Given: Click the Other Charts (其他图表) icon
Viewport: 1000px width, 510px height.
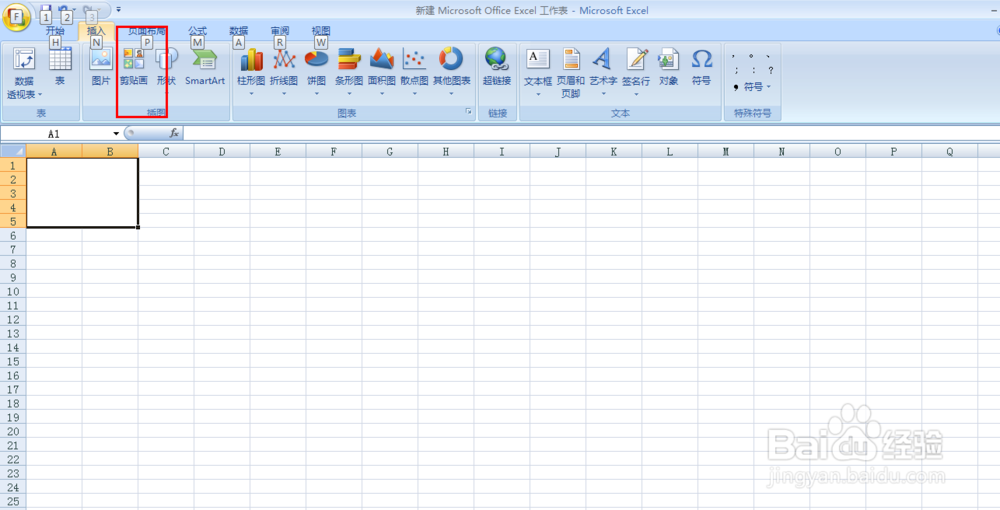Looking at the screenshot, I should [x=451, y=59].
